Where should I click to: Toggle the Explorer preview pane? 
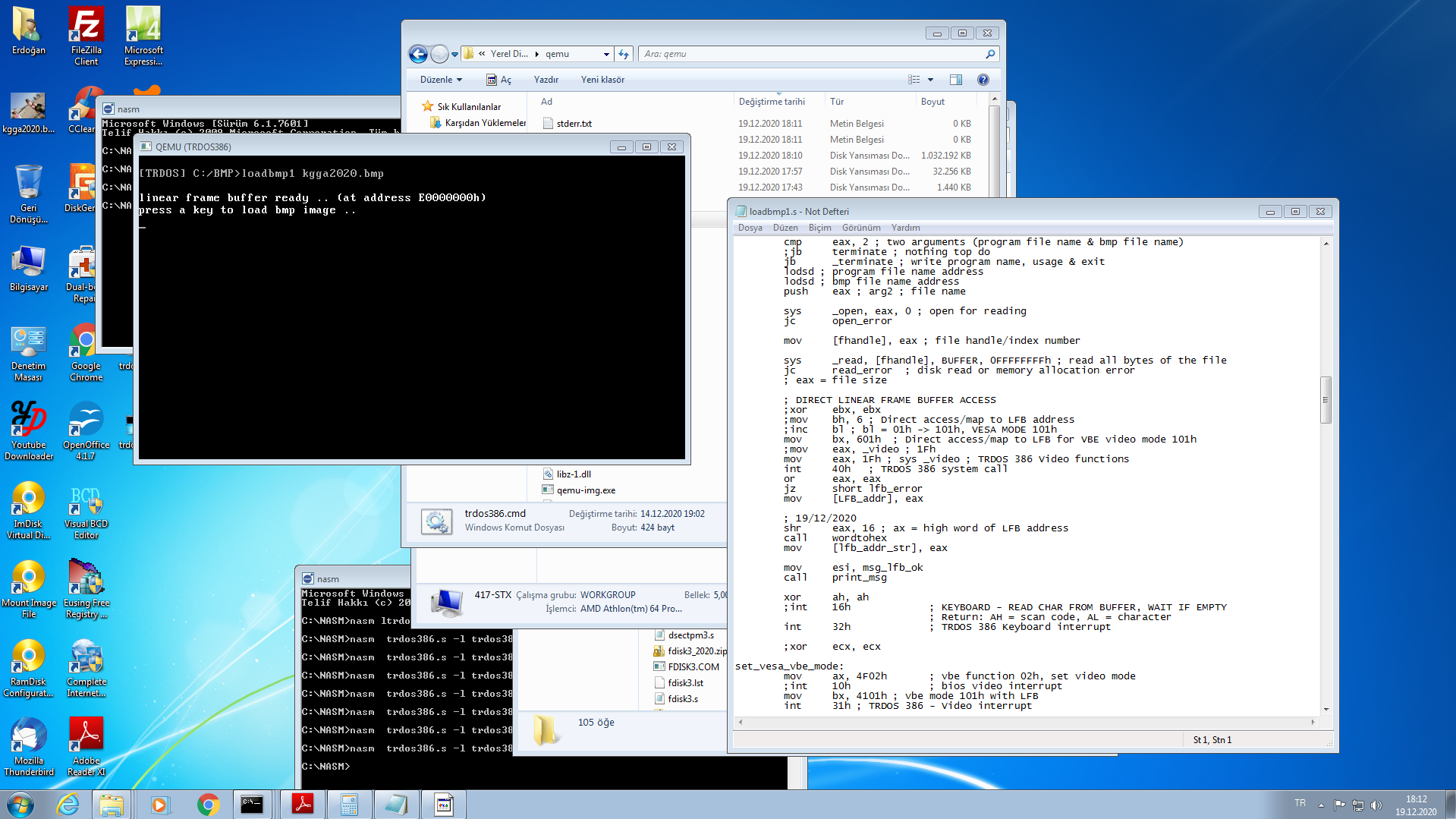pos(955,79)
